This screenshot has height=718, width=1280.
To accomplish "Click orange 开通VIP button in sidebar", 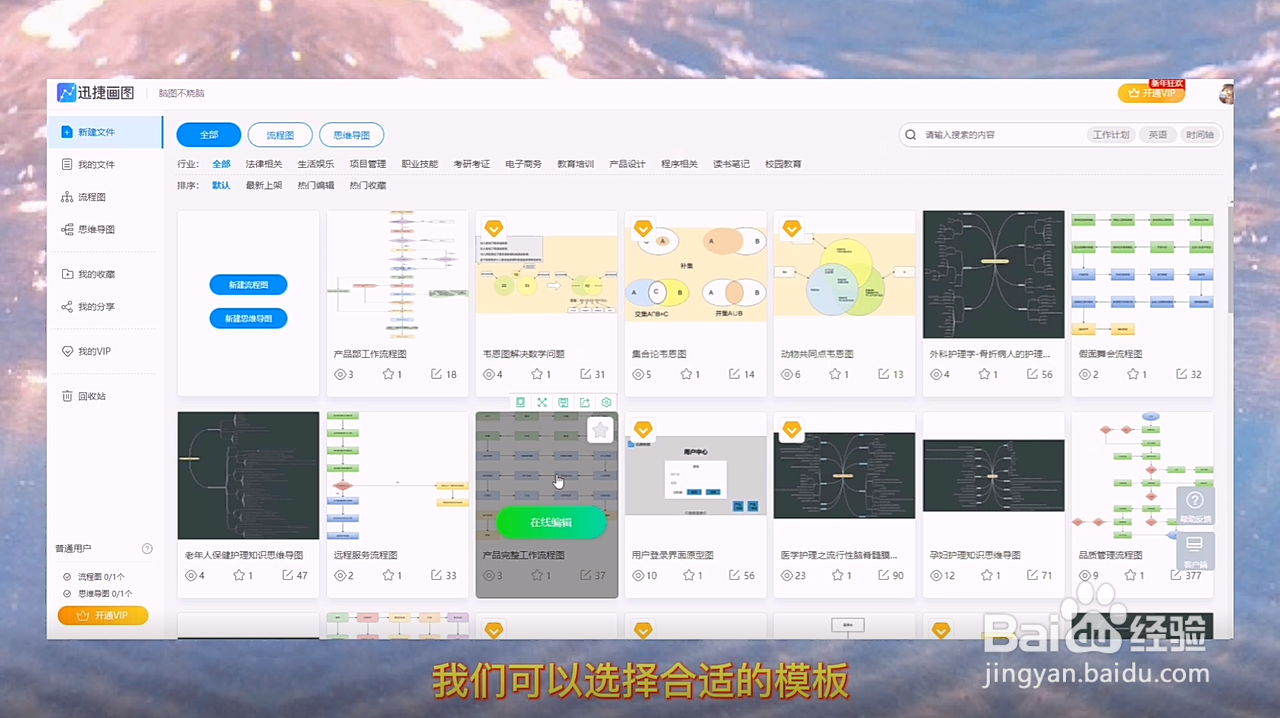I will (103, 615).
